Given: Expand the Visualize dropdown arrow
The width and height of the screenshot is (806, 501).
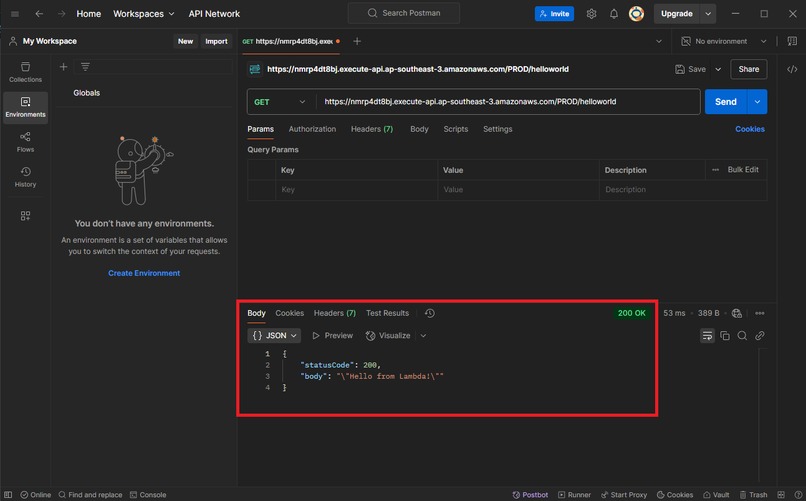Looking at the screenshot, I should click(x=423, y=336).
